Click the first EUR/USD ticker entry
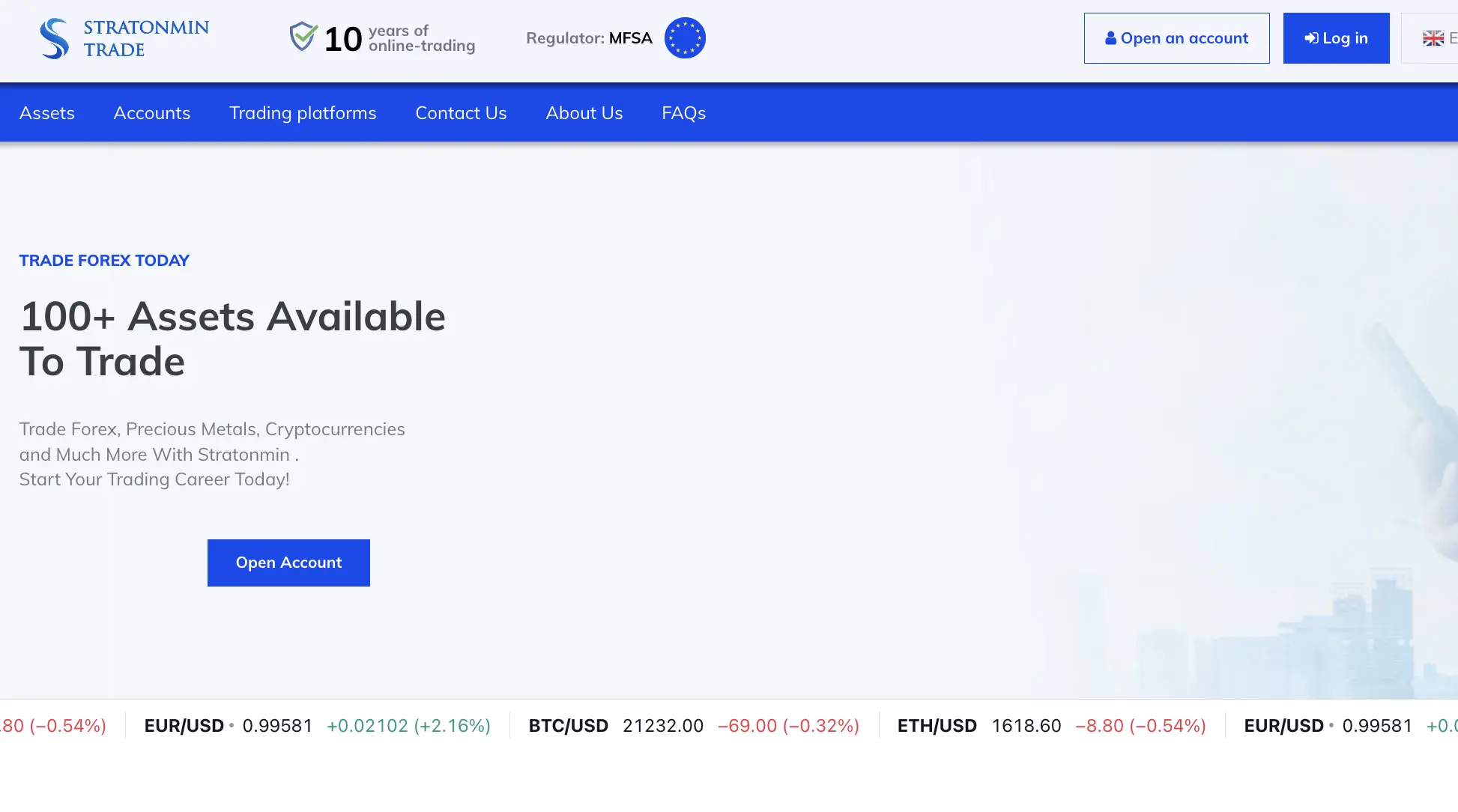 (x=318, y=726)
